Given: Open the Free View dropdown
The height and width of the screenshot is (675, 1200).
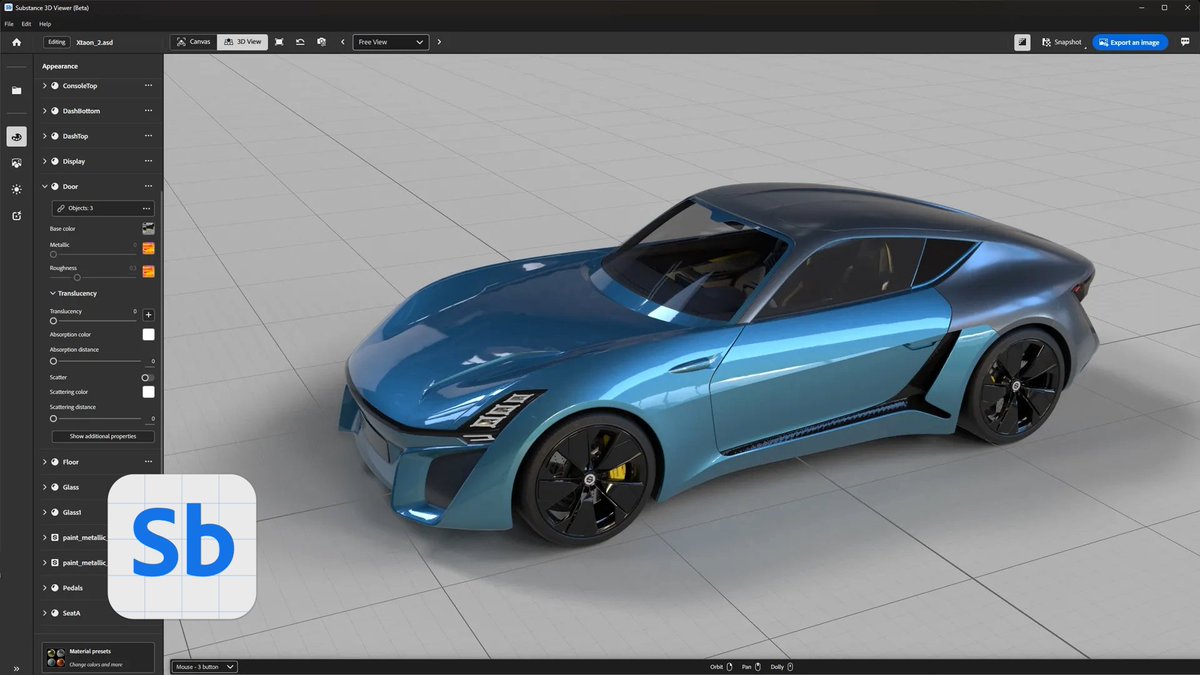Looking at the screenshot, I should (390, 41).
